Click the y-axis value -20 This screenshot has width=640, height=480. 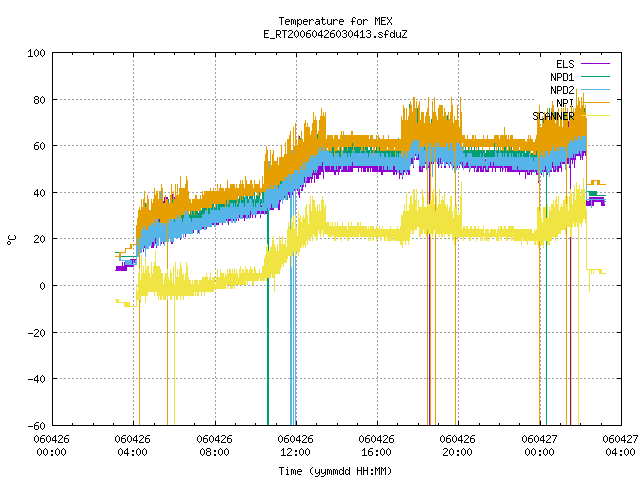(x=36, y=333)
